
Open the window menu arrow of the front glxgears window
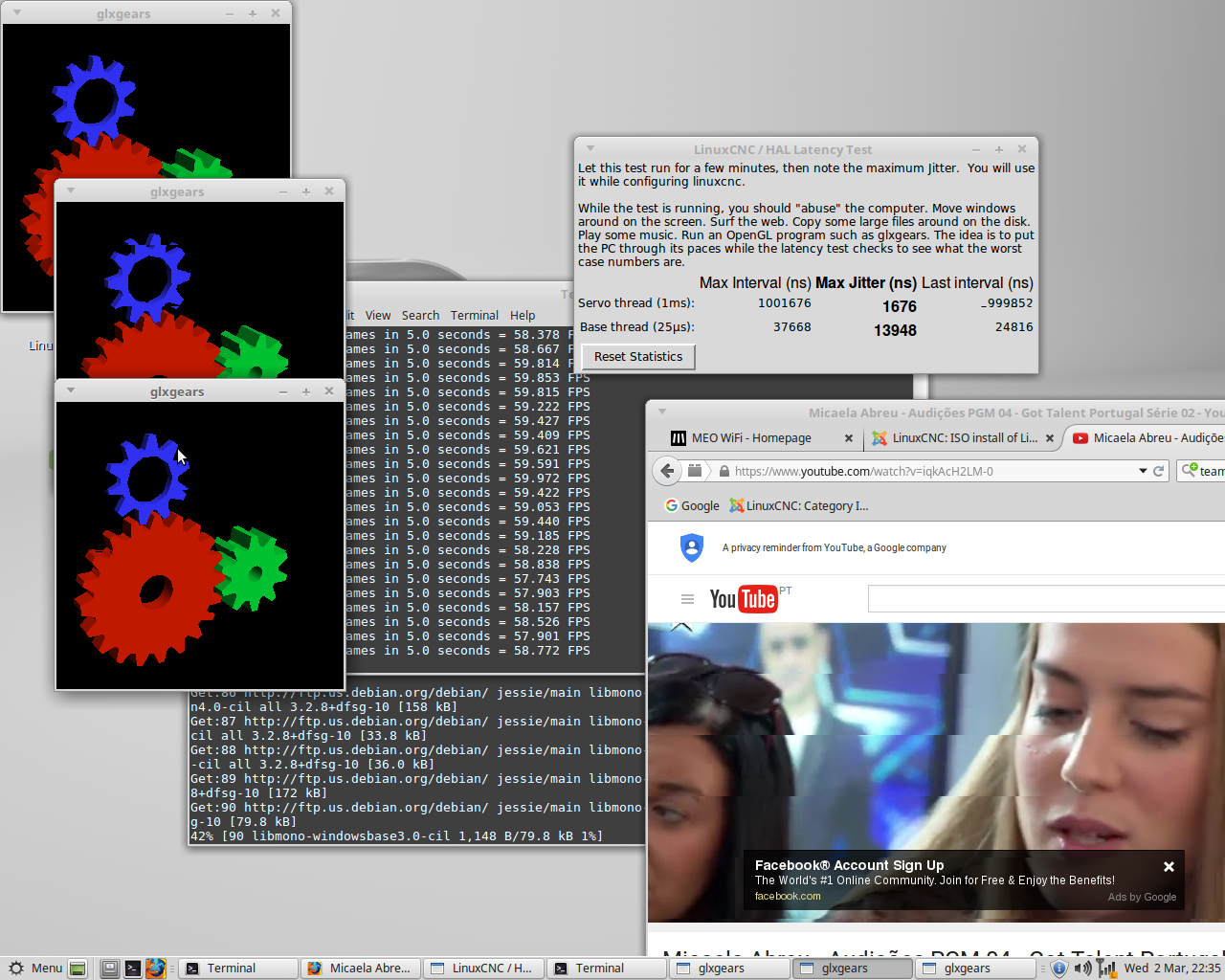pyautogui.click(x=71, y=390)
